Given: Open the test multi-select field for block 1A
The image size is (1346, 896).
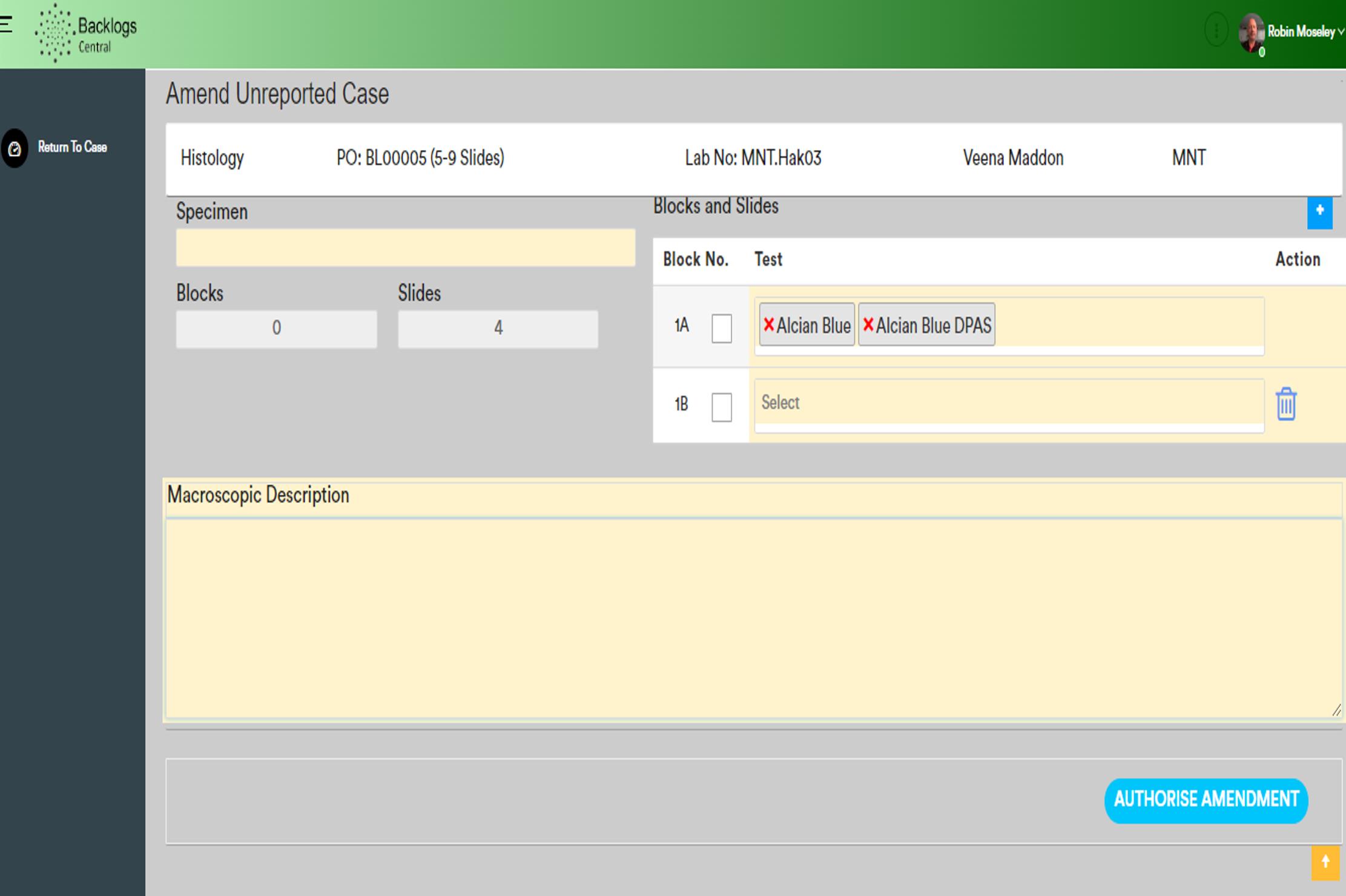Looking at the screenshot, I should coord(1009,324).
